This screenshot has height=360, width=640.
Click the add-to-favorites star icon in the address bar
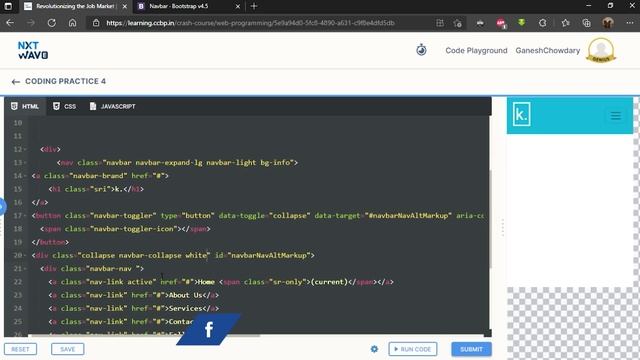(x=458, y=23)
